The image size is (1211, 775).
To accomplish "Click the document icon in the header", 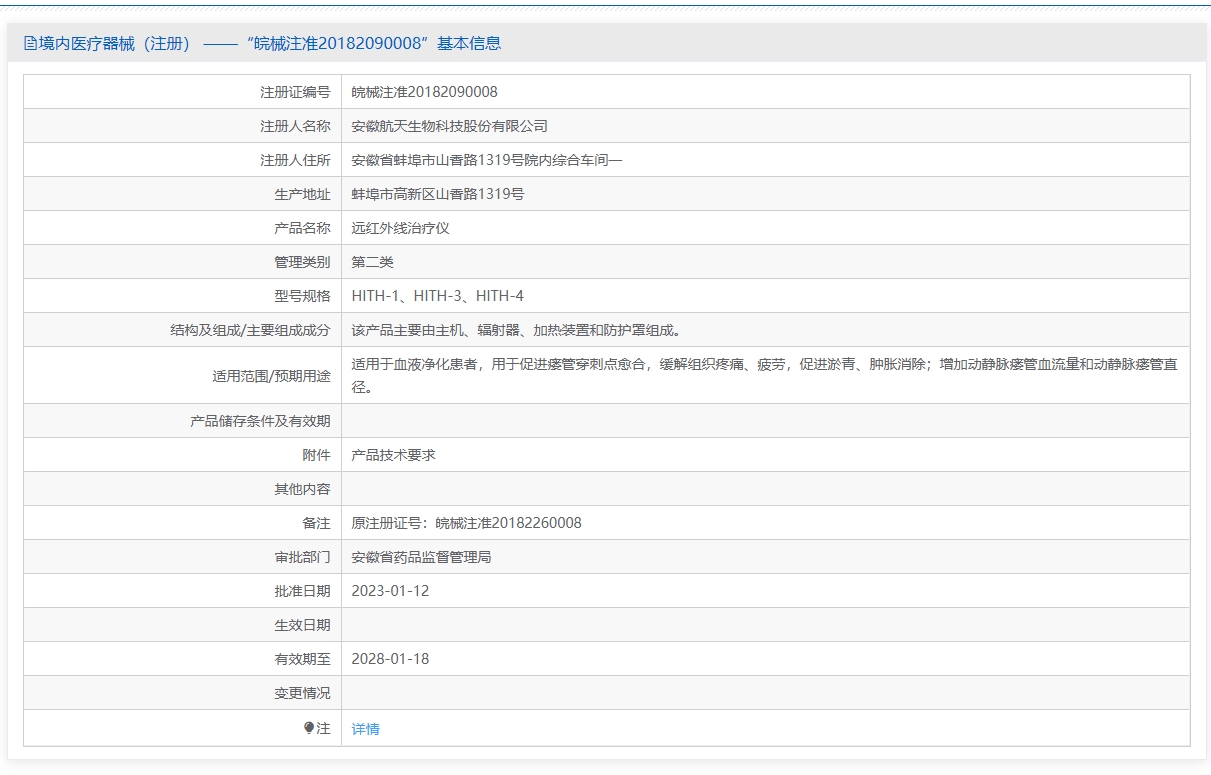I will tap(30, 43).
